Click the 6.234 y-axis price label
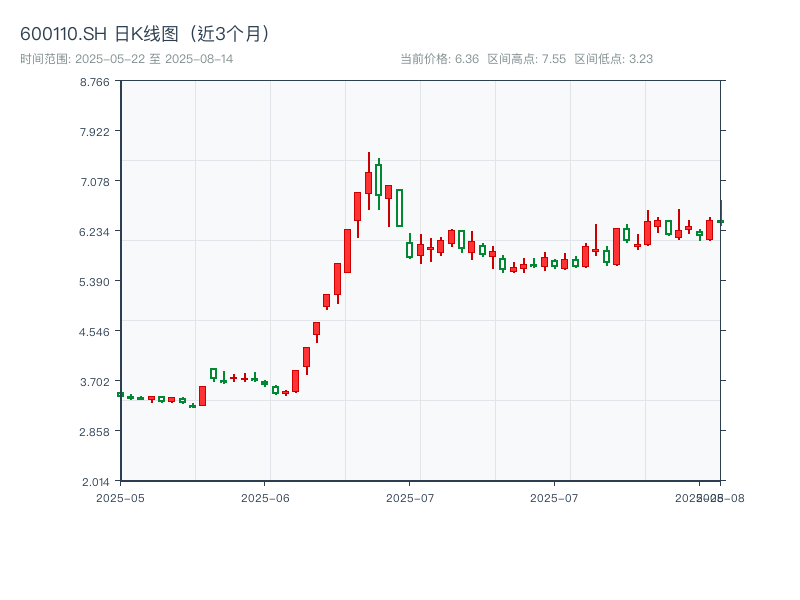 coord(97,233)
